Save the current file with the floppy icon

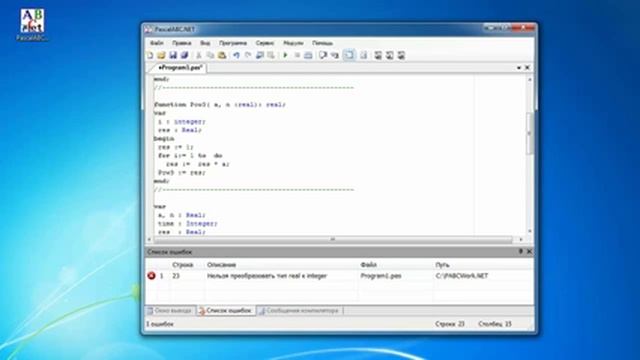coord(173,55)
